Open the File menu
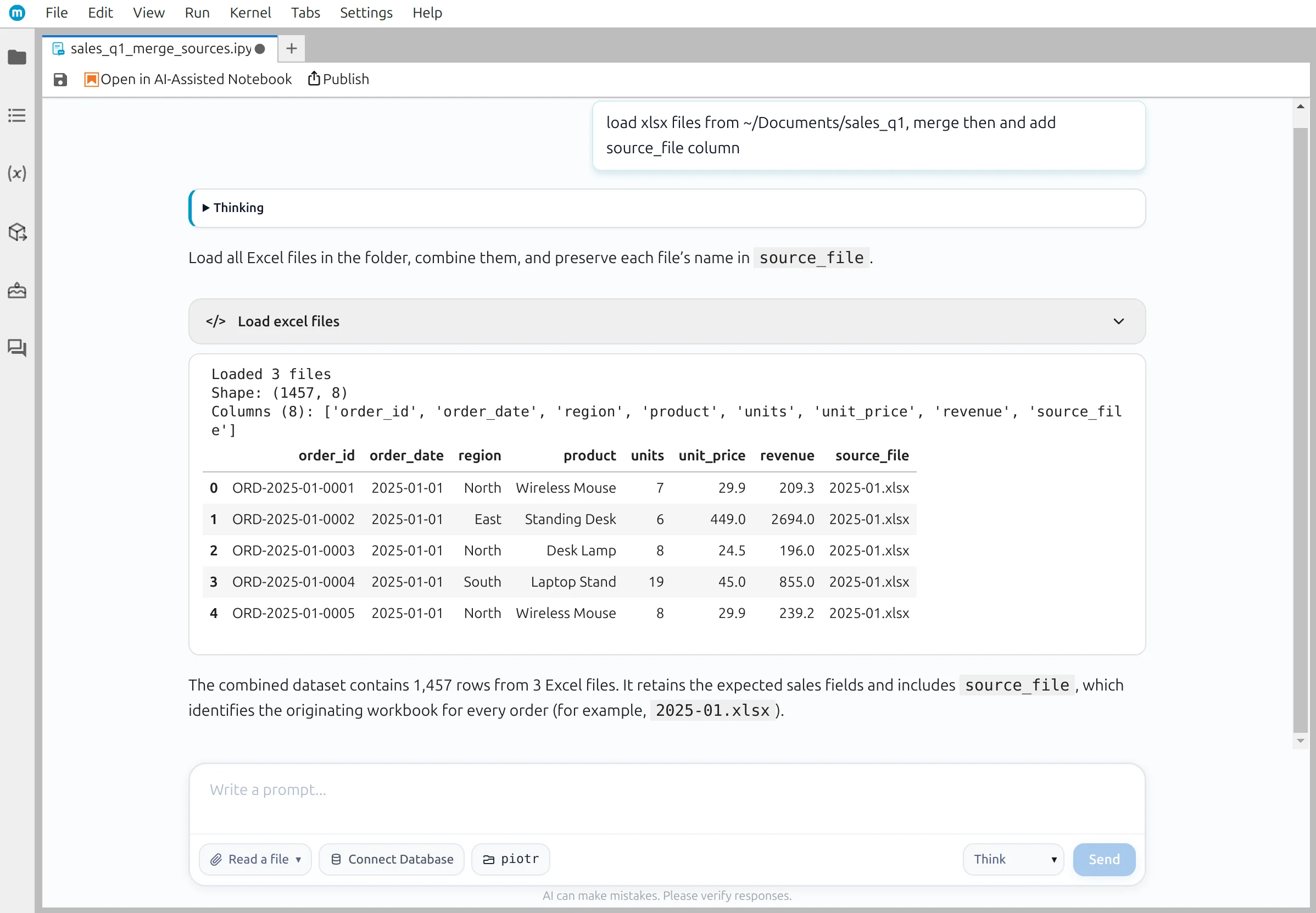The height and width of the screenshot is (913, 1316). coord(57,13)
